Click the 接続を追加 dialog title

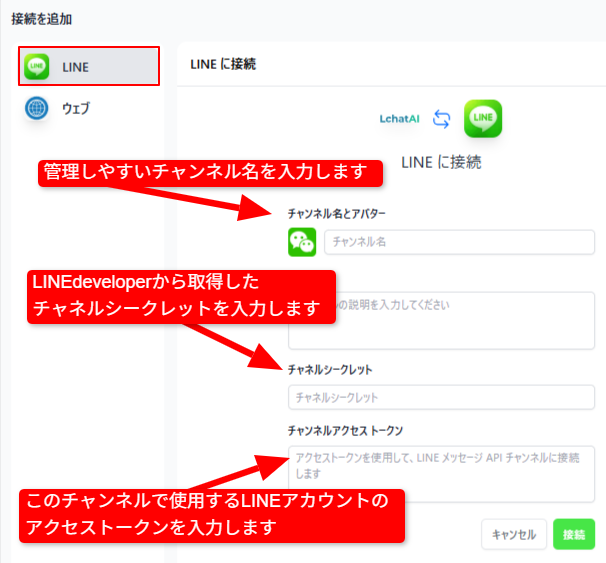42,19
